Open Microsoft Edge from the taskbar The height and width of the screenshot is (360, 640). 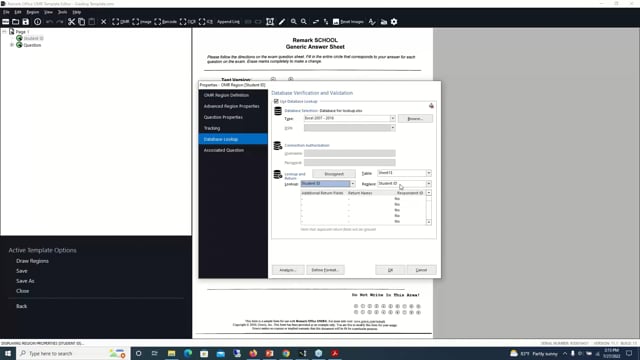coord(188,353)
